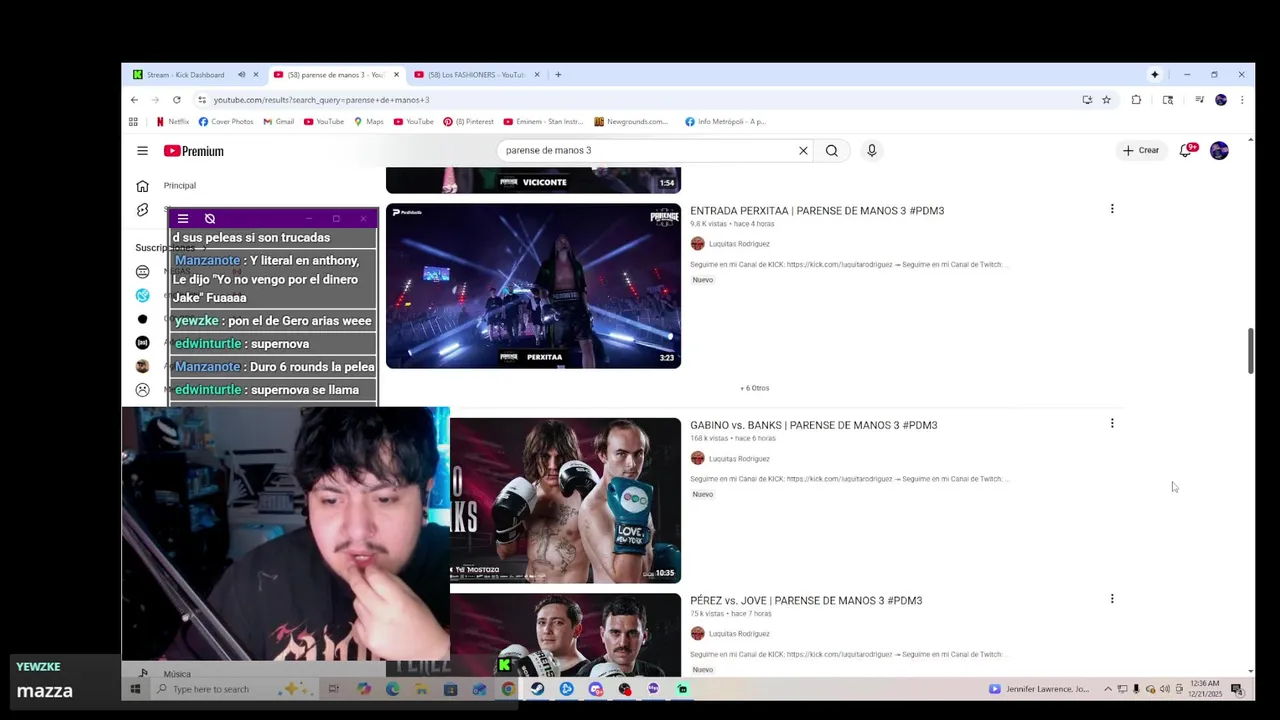Open options for GABINO vs. BANKS video
Image resolution: width=1280 pixels, height=720 pixels.
[x=1112, y=423]
